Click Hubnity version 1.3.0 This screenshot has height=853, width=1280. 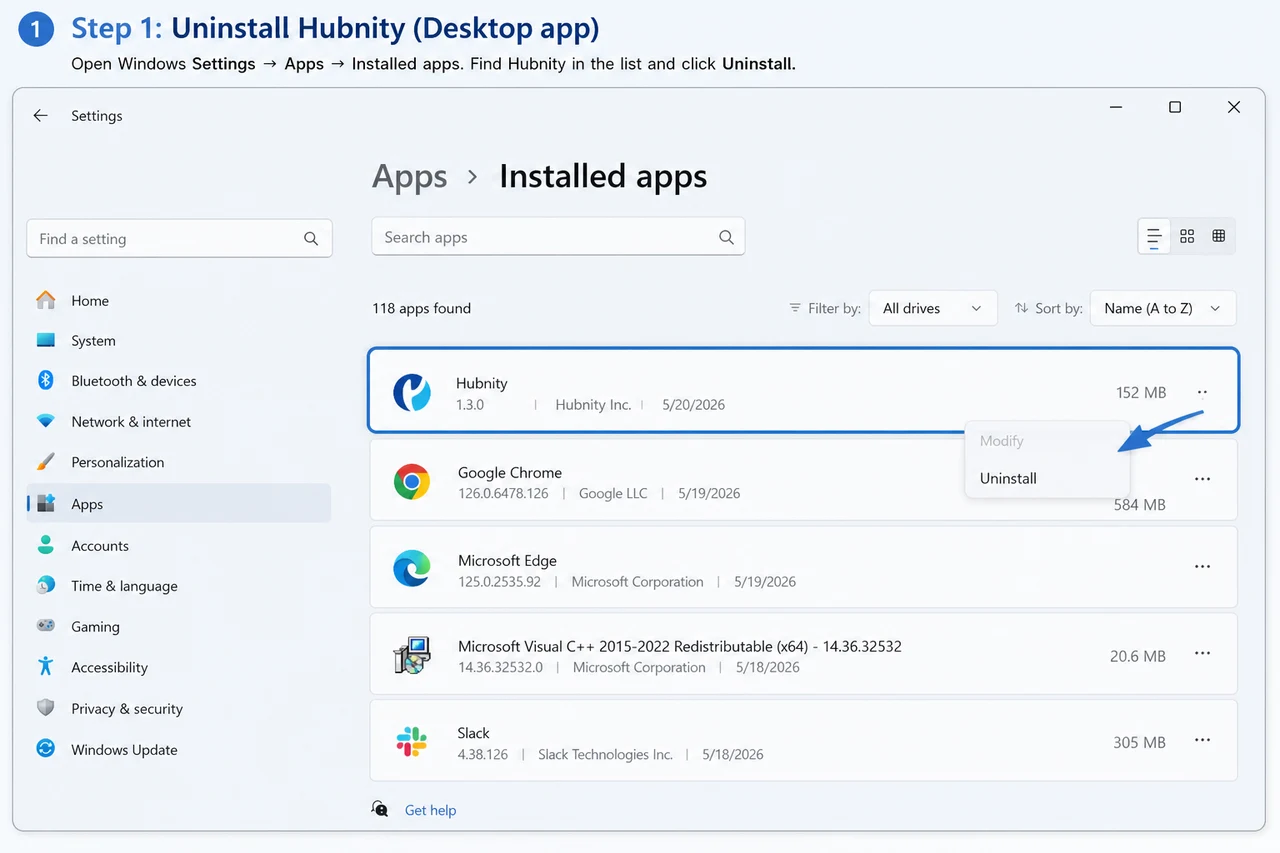coord(470,405)
